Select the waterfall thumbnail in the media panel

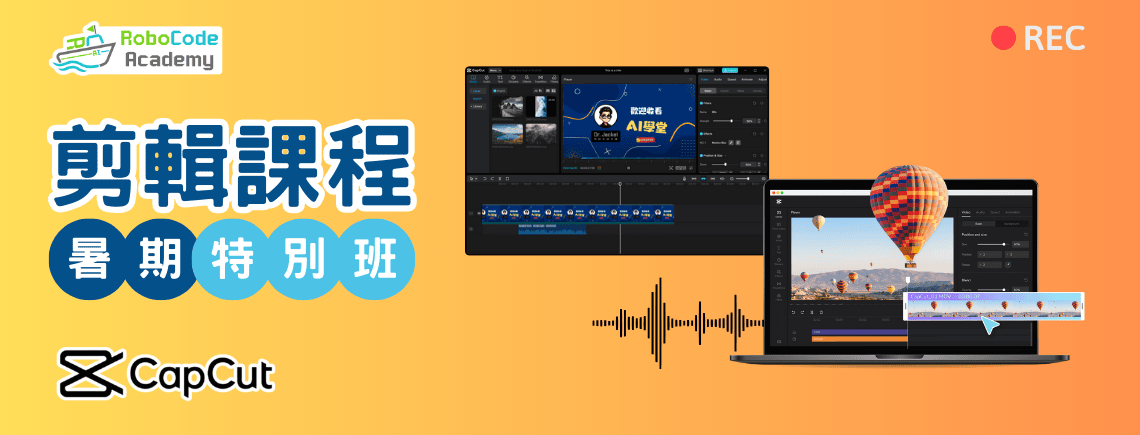[x=539, y=105]
